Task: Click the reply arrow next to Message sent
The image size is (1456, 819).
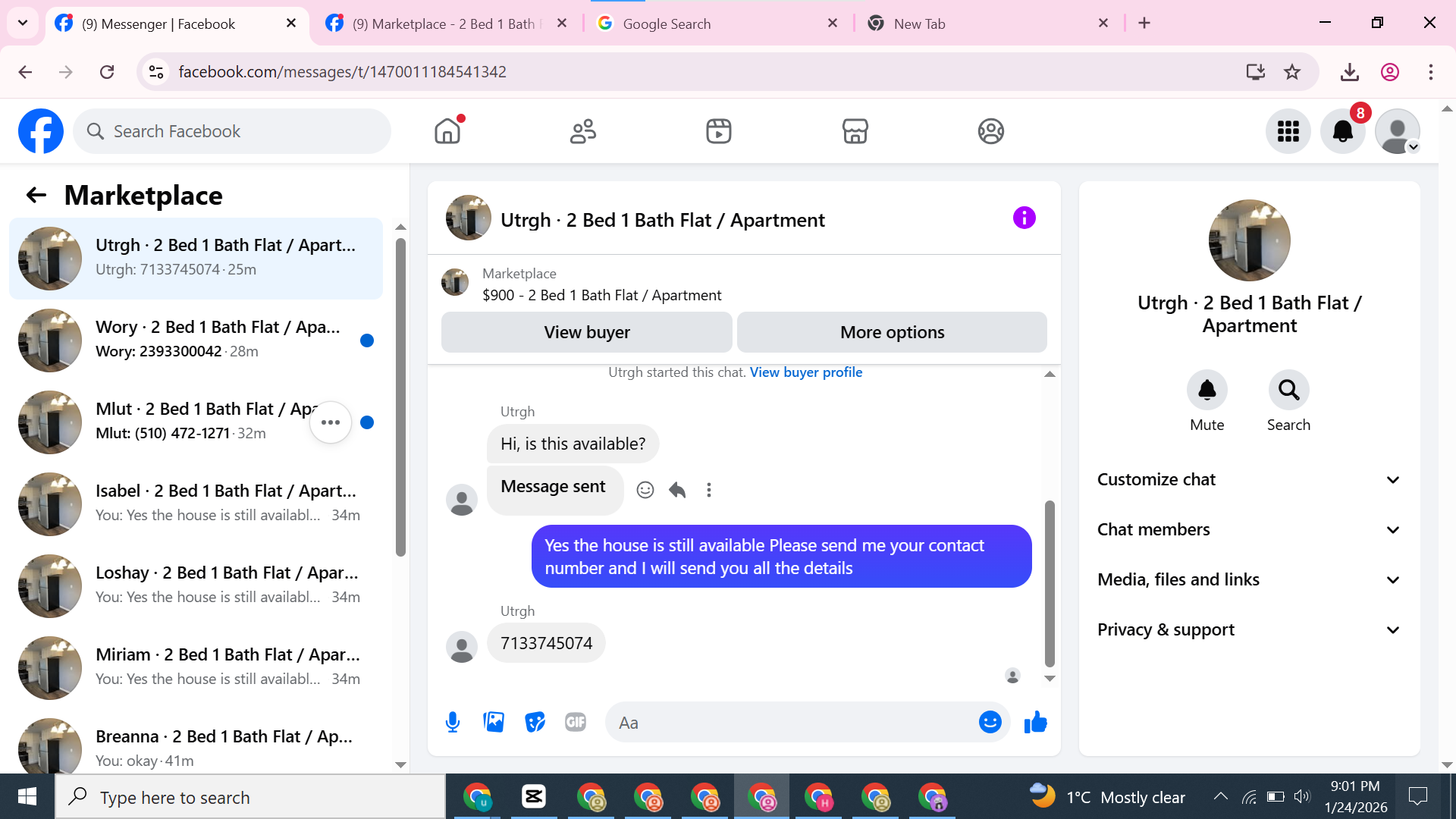Action: [x=677, y=490]
